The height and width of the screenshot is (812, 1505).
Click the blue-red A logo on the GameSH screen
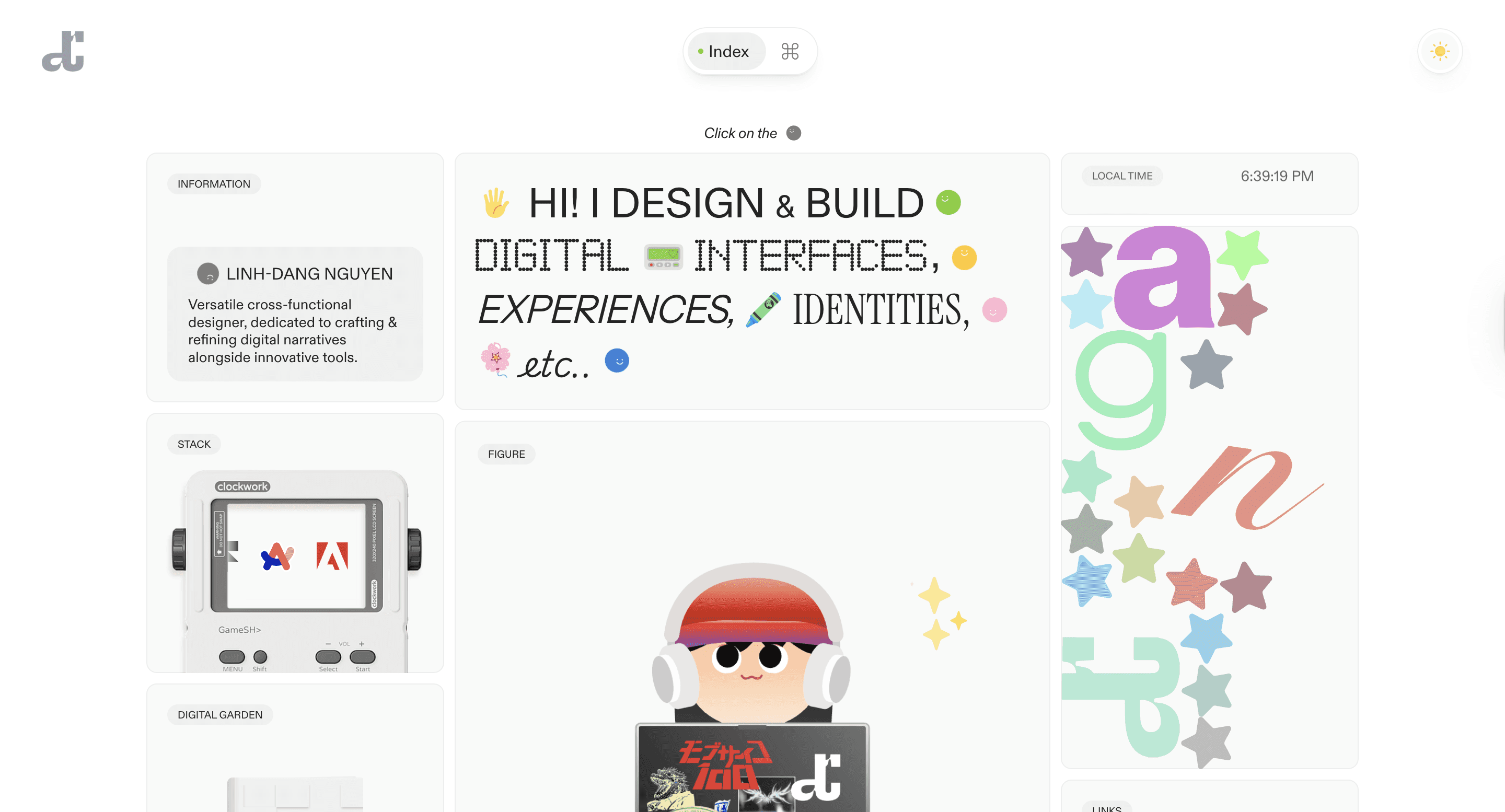(277, 556)
